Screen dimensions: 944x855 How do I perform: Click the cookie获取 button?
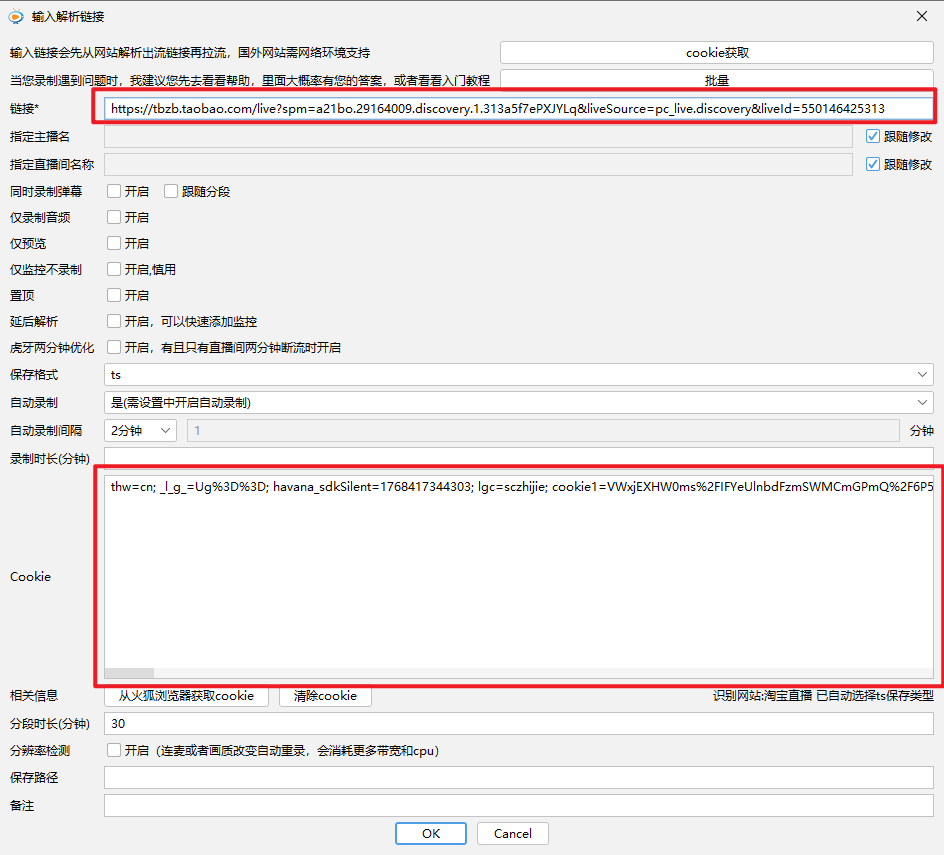(x=717, y=52)
